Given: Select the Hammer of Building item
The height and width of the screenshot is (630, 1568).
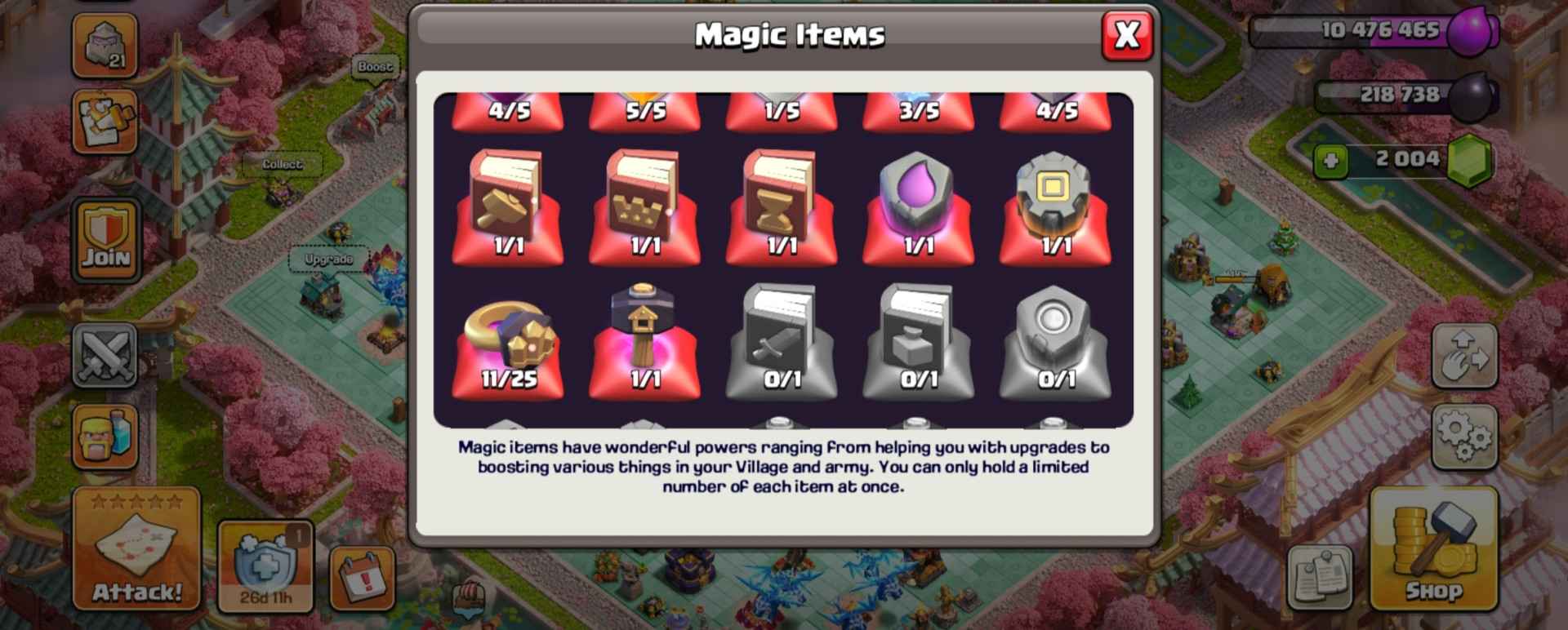Looking at the screenshot, I should (x=644, y=340).
